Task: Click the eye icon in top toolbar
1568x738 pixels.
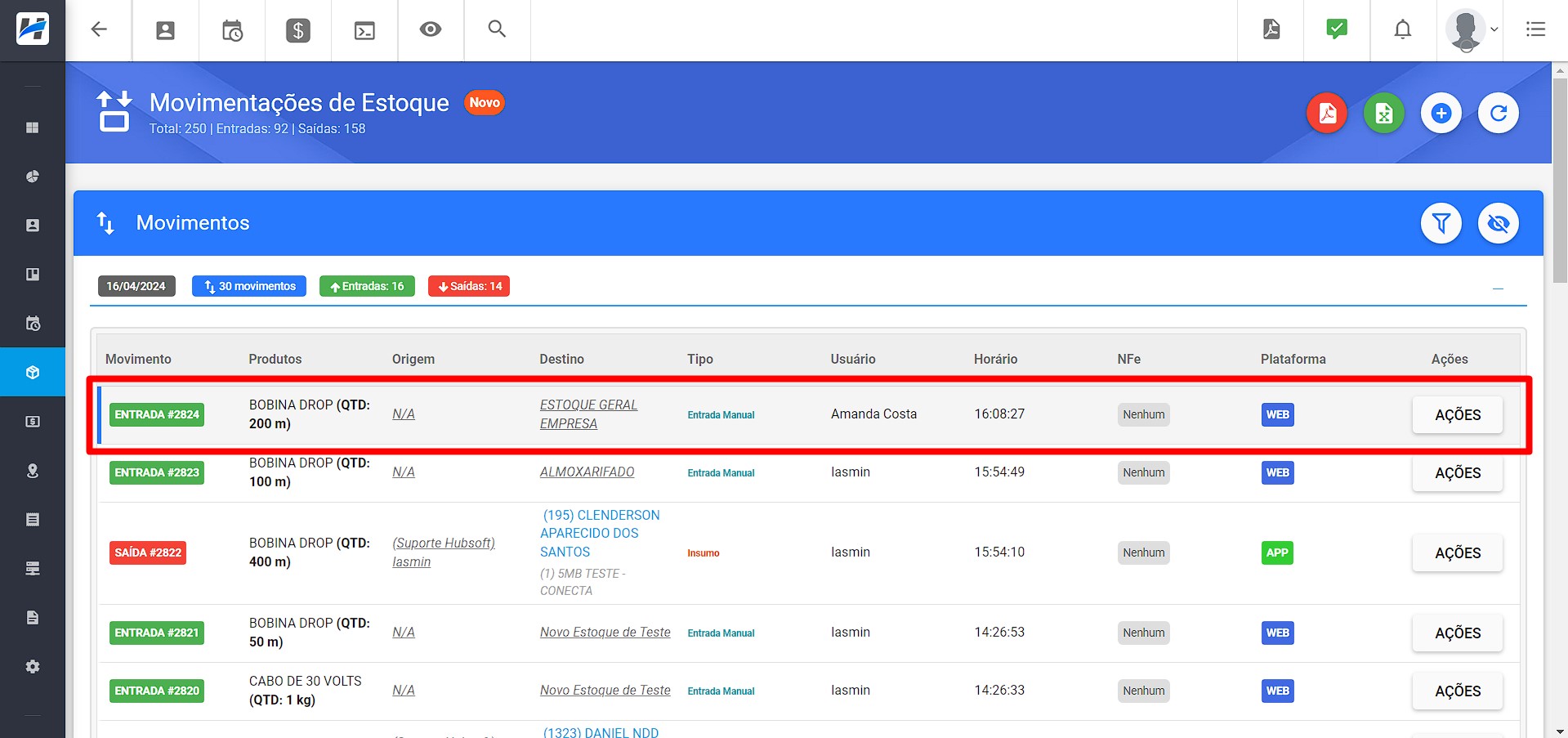Action: coord(431,29)
